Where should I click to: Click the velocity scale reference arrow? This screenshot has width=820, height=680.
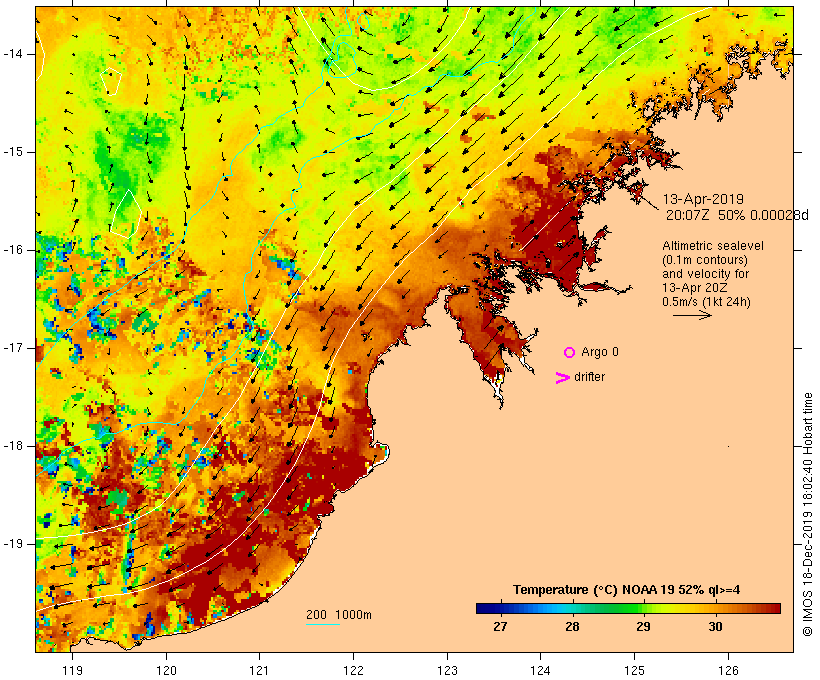coord(692,315)
